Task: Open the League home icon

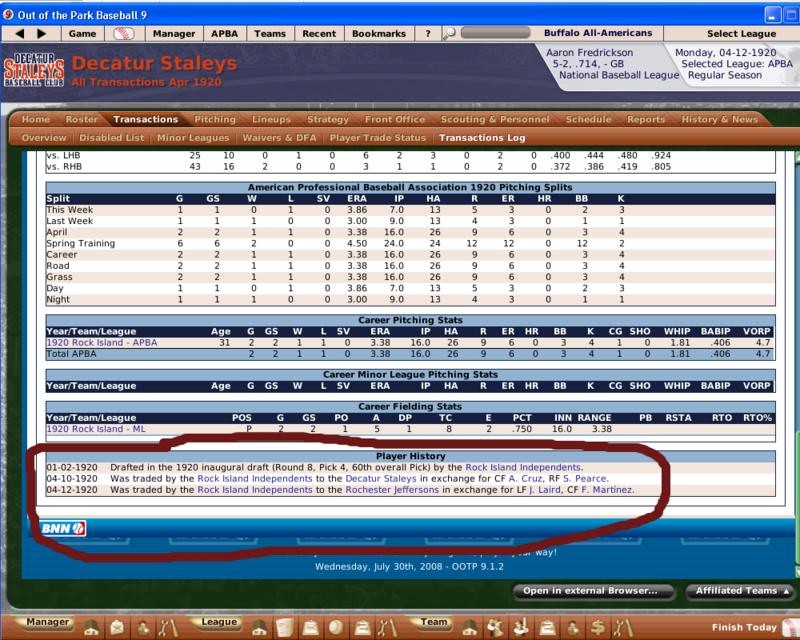Action: [260, 627]
